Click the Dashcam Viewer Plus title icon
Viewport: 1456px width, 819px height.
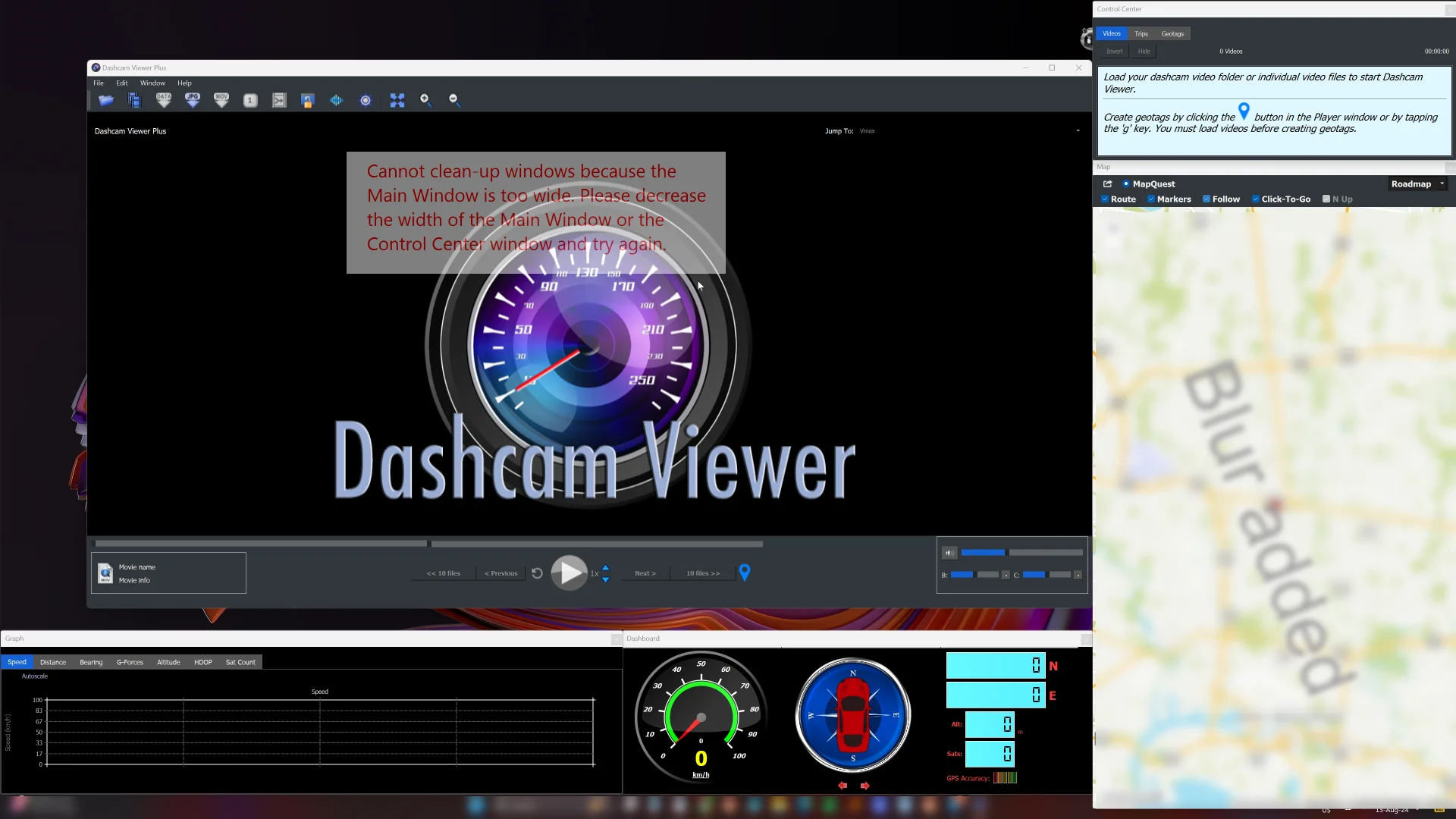96,67
